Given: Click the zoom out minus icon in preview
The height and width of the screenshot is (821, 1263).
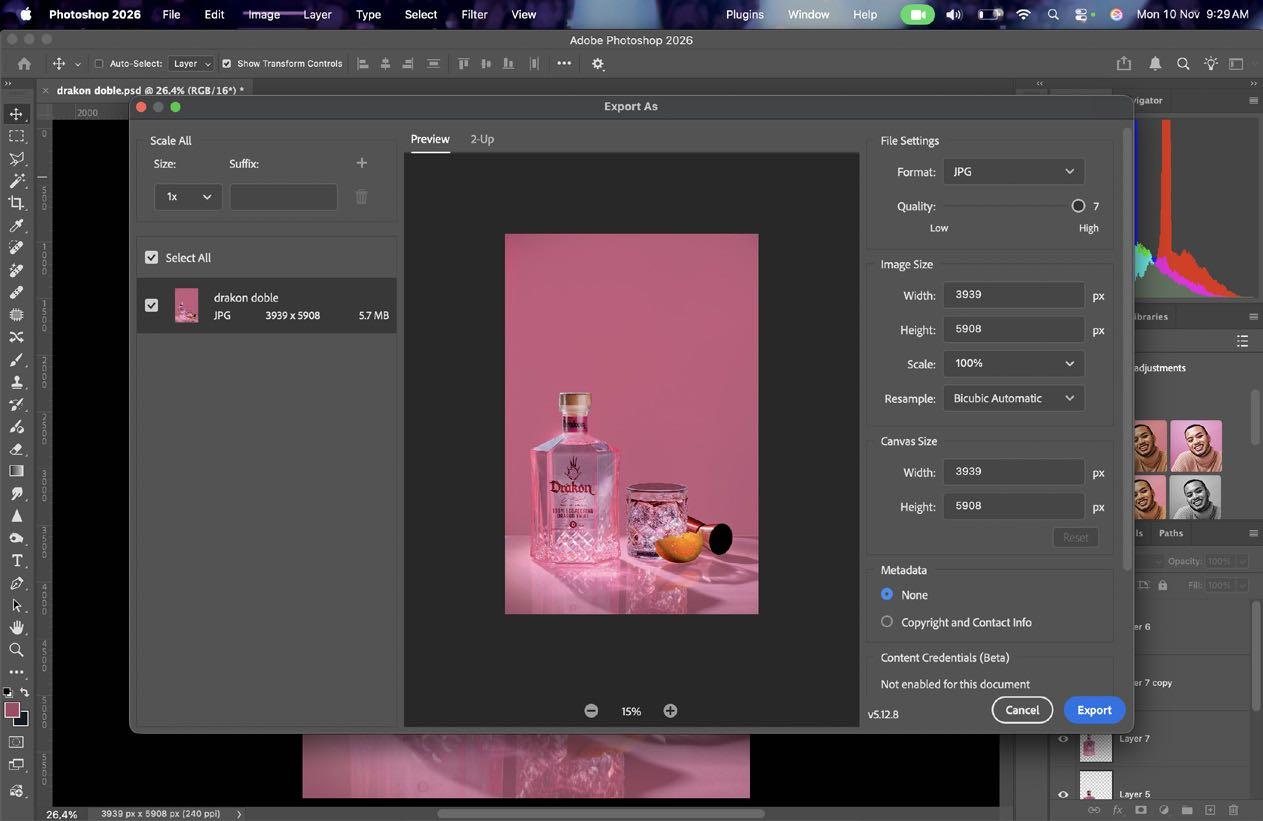Looking at the screenshot, I should pyautogui.click(x=591, y=711).
